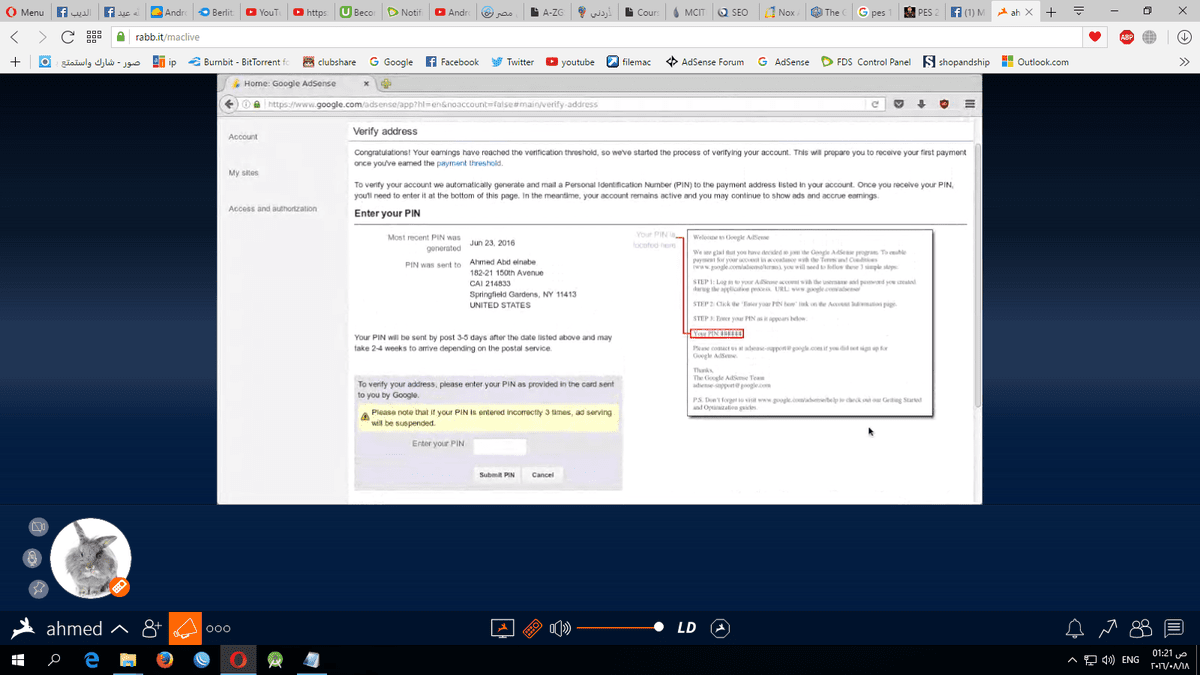This screenshot has width=1200, height=675.
Task: Open the AdSense Forum bookmark
Action: pos(704,62)
